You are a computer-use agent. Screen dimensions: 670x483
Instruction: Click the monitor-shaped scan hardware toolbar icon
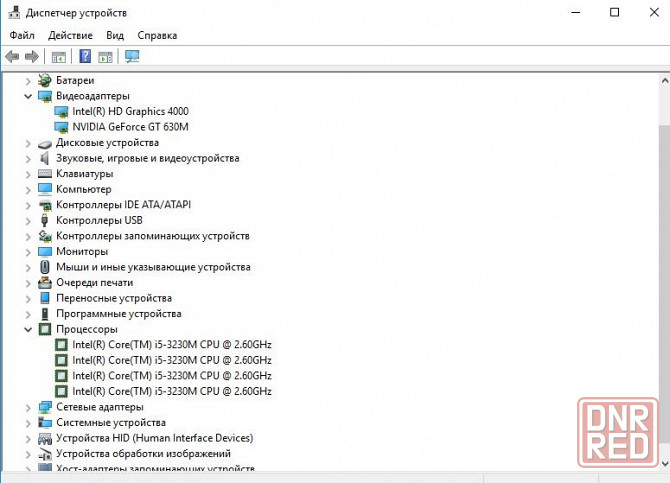point(132,56)
